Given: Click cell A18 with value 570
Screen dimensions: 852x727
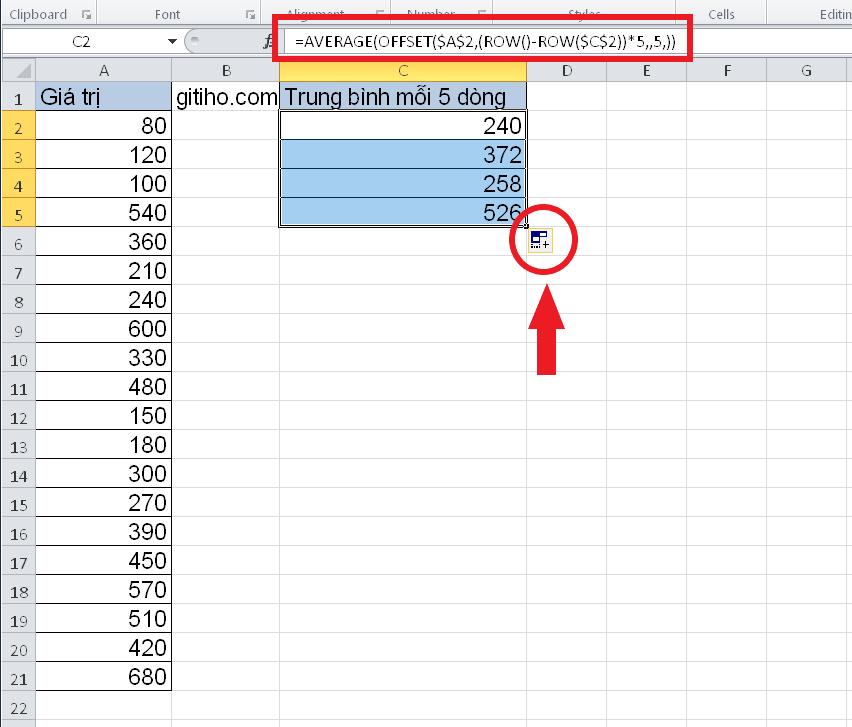Looking at the screenshot, I should pos(104,590).
